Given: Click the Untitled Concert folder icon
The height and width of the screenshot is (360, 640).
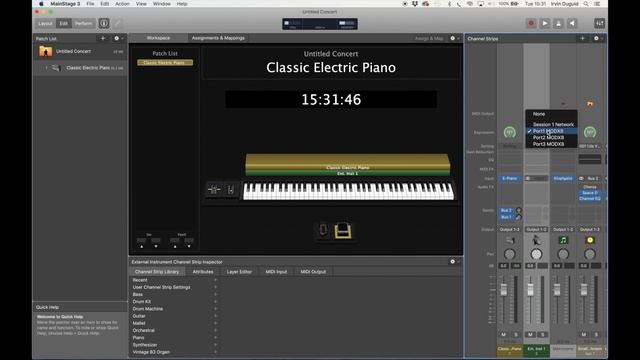Looking at the screenshot, I should 45,51.
